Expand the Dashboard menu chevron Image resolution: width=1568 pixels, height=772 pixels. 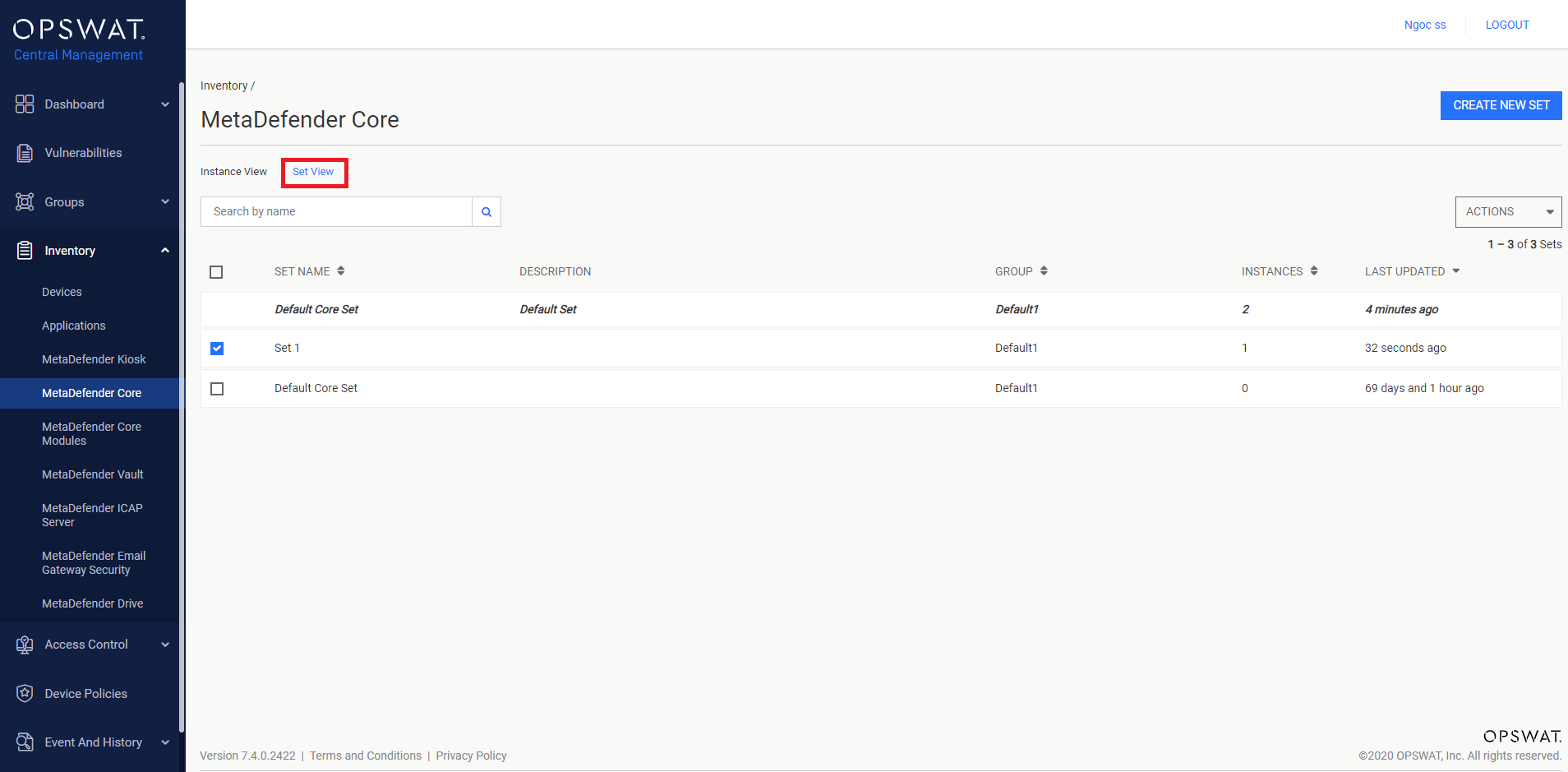point(165,104)
